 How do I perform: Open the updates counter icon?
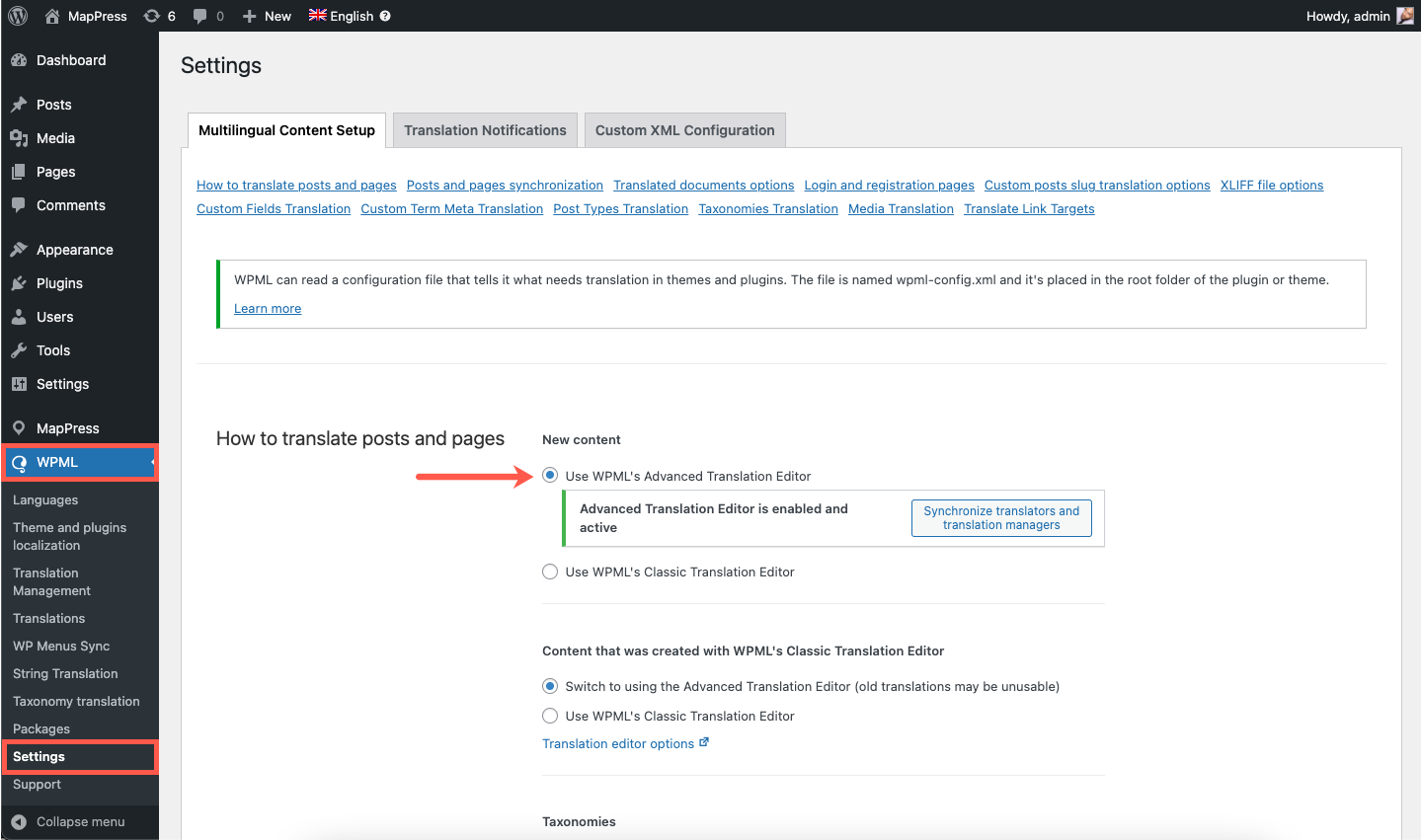click(x=152, y=16)
